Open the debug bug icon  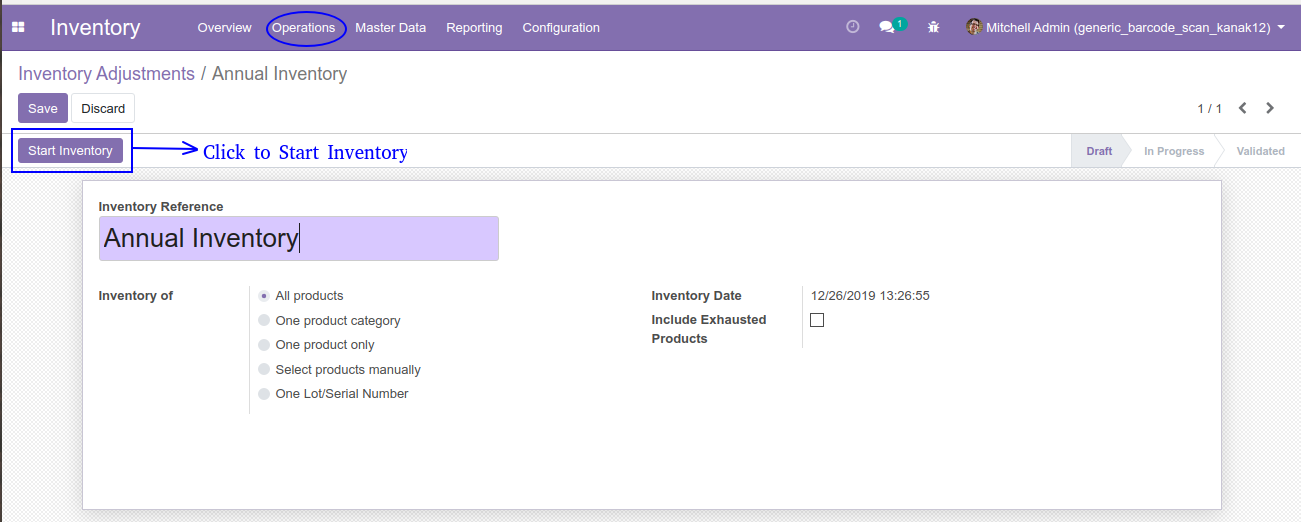coord(934,28)
